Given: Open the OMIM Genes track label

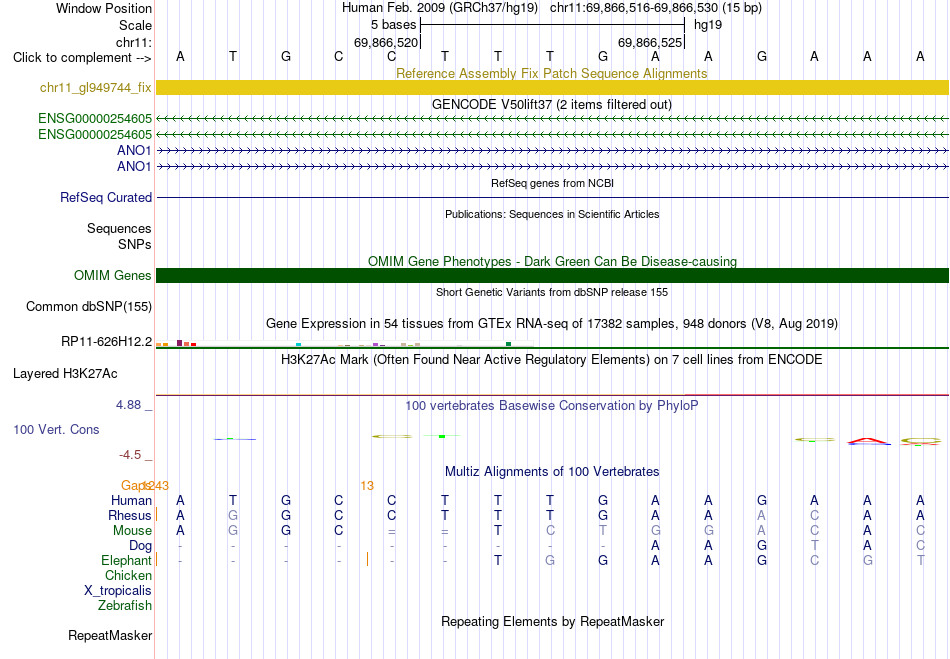Looking at the screenshot, I should [x=113, y=276].
